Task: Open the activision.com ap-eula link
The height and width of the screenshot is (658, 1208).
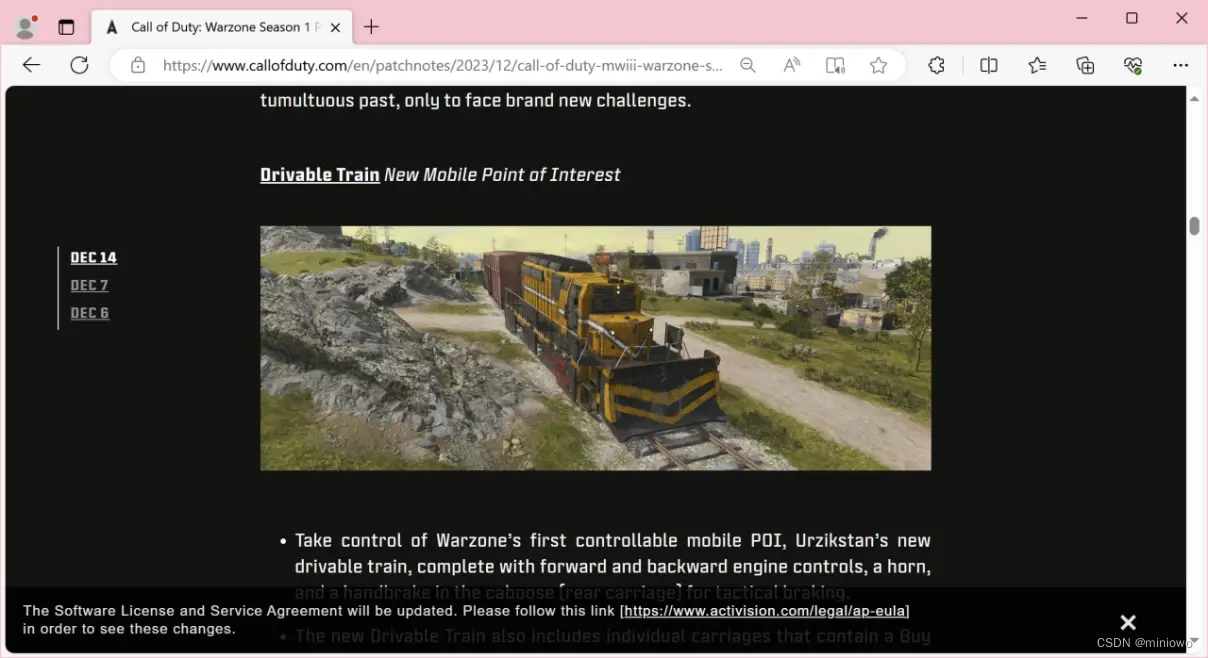Action: coord(764,610)
